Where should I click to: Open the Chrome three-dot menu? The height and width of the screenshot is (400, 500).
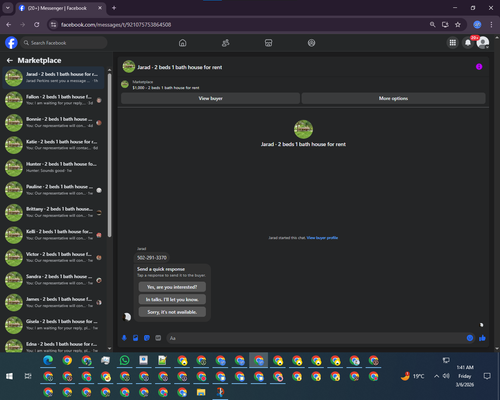click(x=491, y=25)
